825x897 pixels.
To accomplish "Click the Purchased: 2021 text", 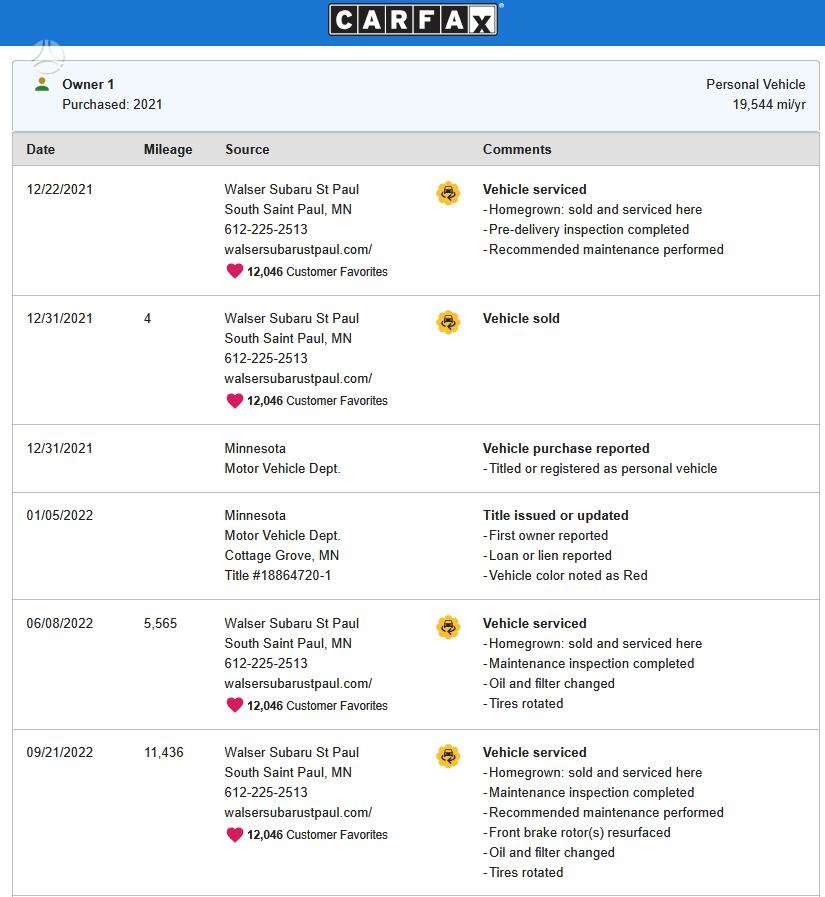I will click(112, 105).
